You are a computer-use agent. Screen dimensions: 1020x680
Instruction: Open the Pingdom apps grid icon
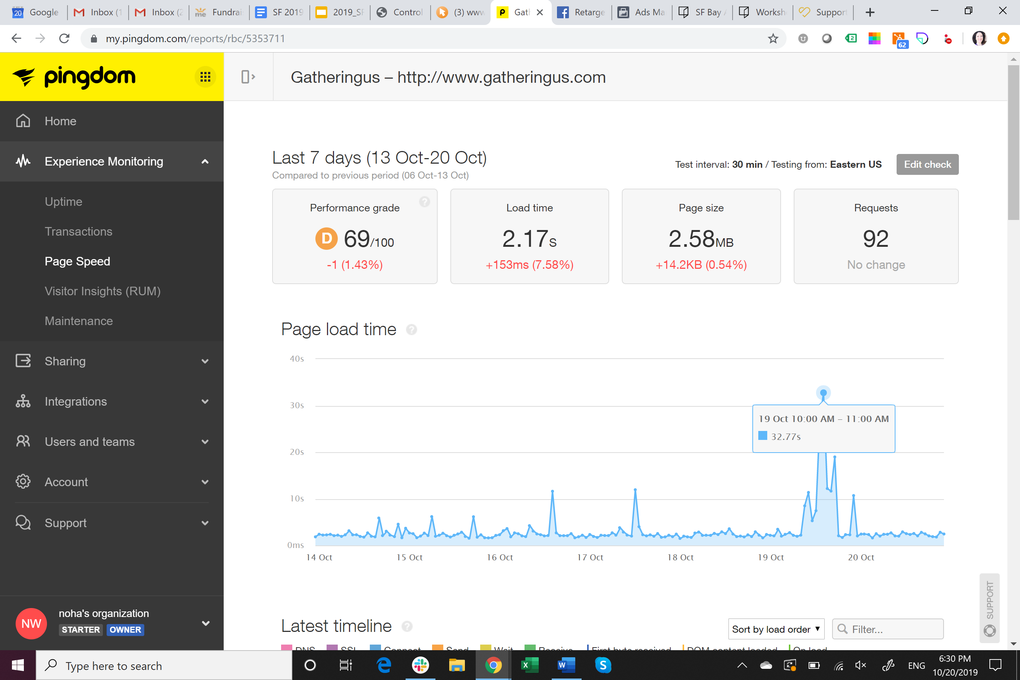[205, 77]
